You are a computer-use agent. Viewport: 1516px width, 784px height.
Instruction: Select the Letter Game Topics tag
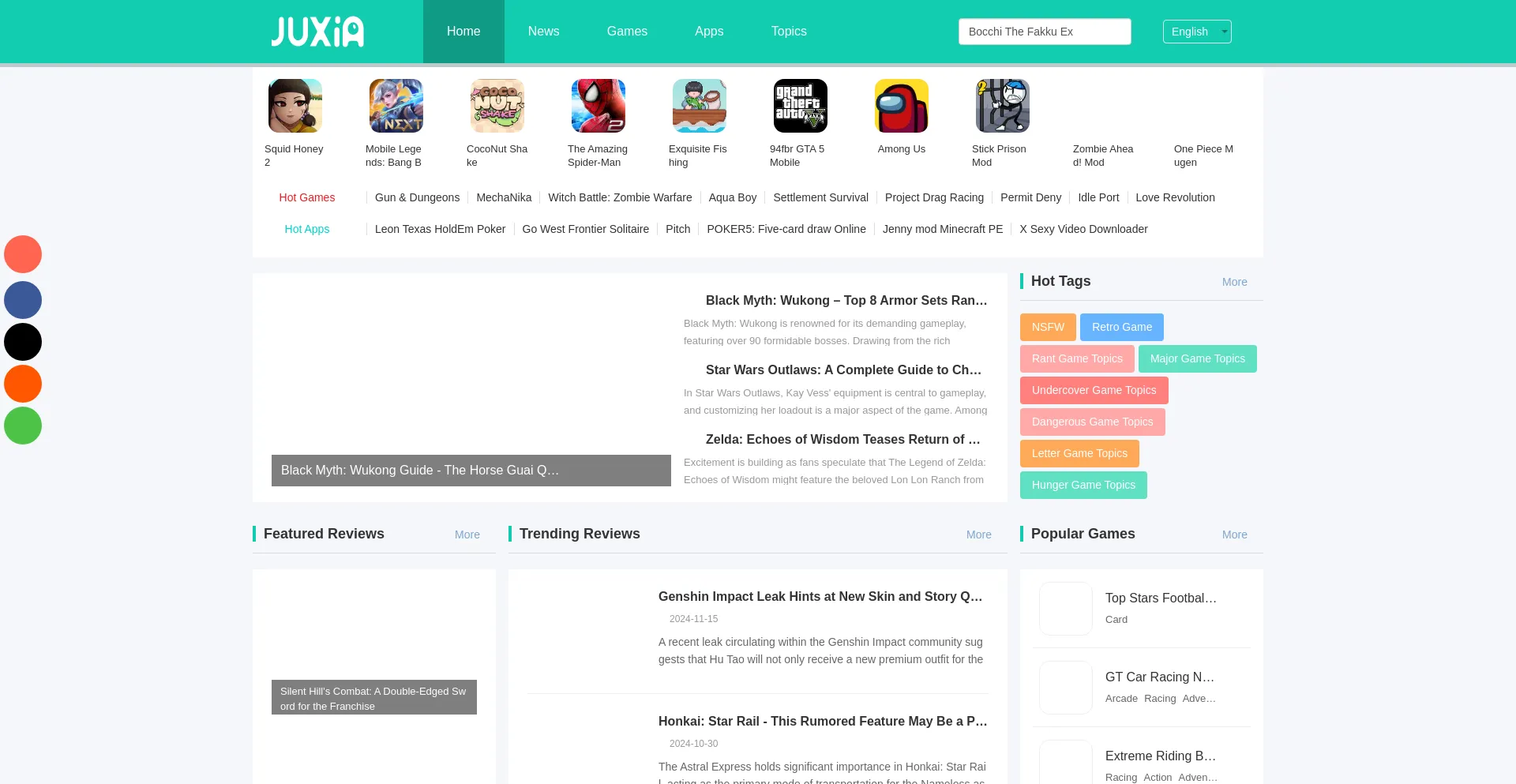click(x=1079, y=453)
